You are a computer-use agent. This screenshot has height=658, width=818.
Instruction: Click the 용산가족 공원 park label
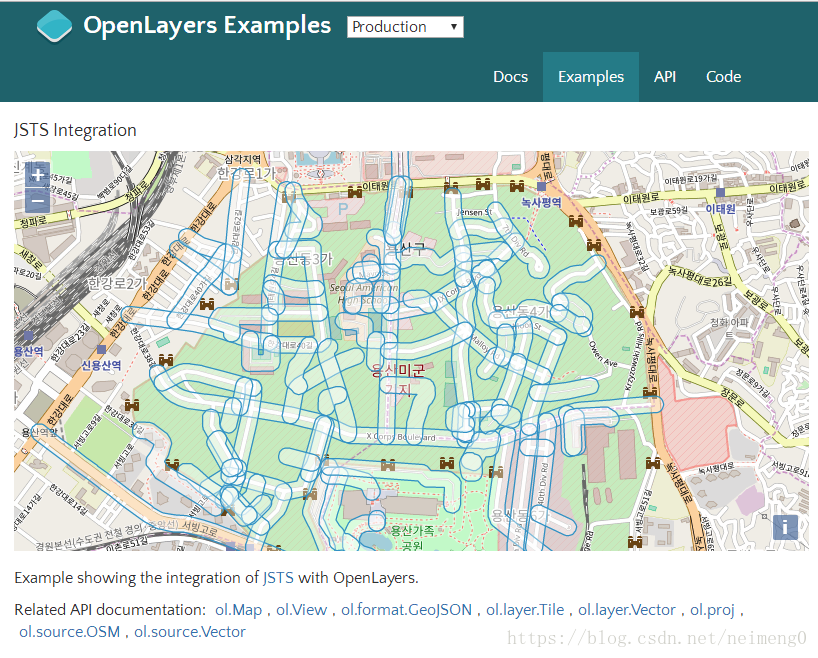tap(412, 538)
